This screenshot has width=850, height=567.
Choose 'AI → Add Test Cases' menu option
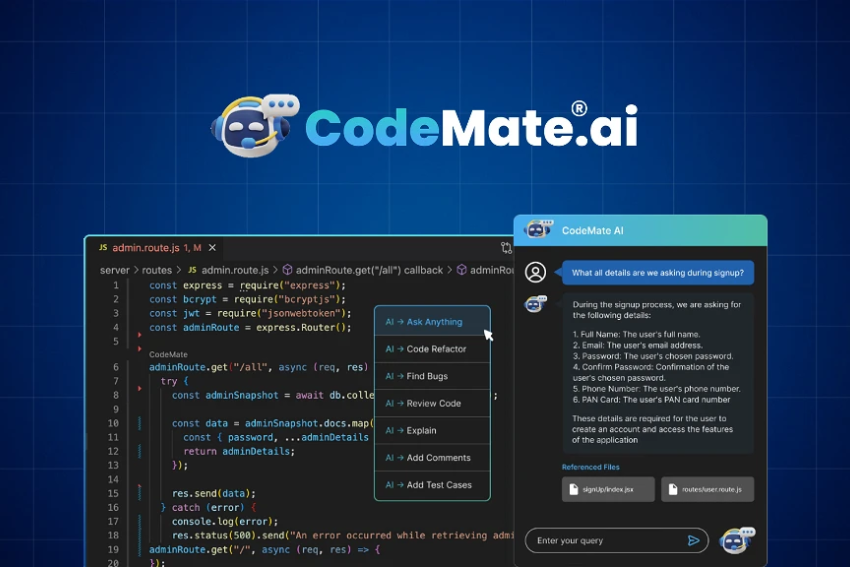432,485
